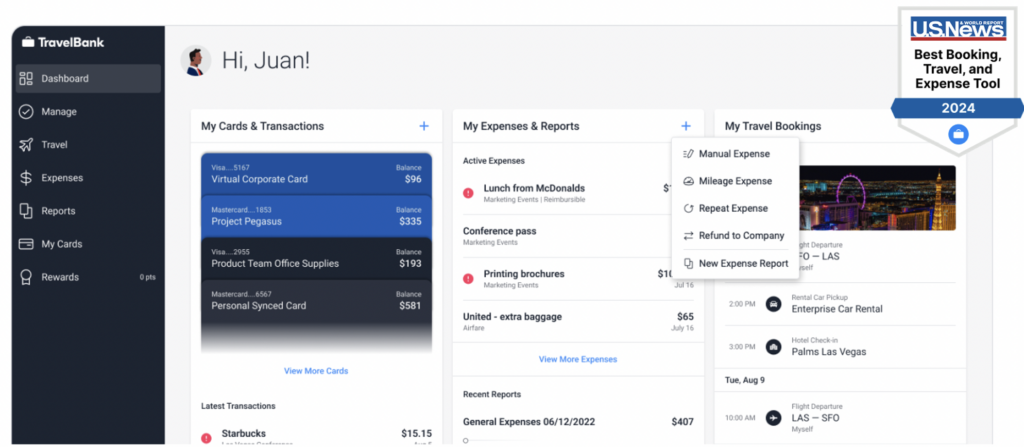Click the Enterprise Car Rental car icon
This screenshot has width=1024, height=447.
773,304
